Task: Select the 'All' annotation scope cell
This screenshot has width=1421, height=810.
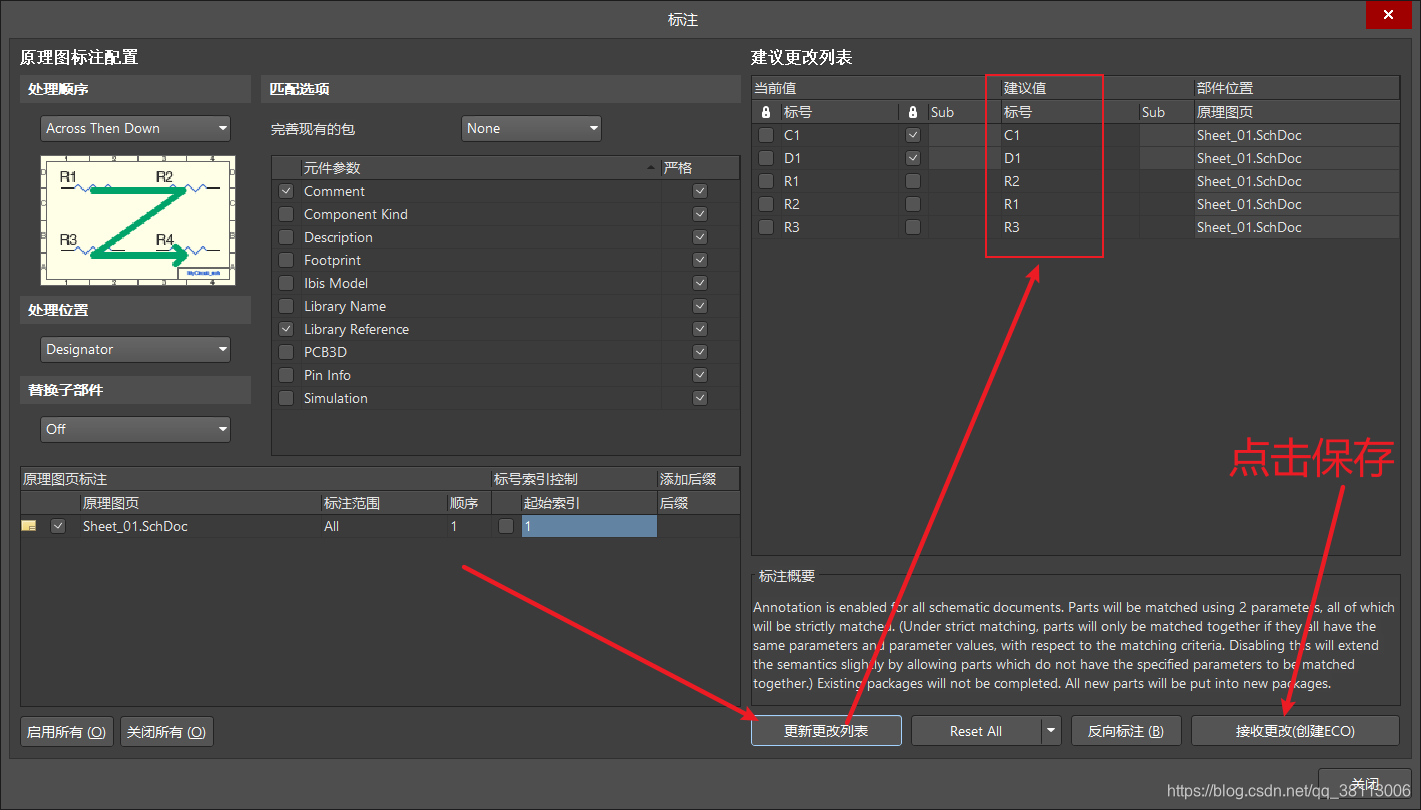Action: point(383,526)
